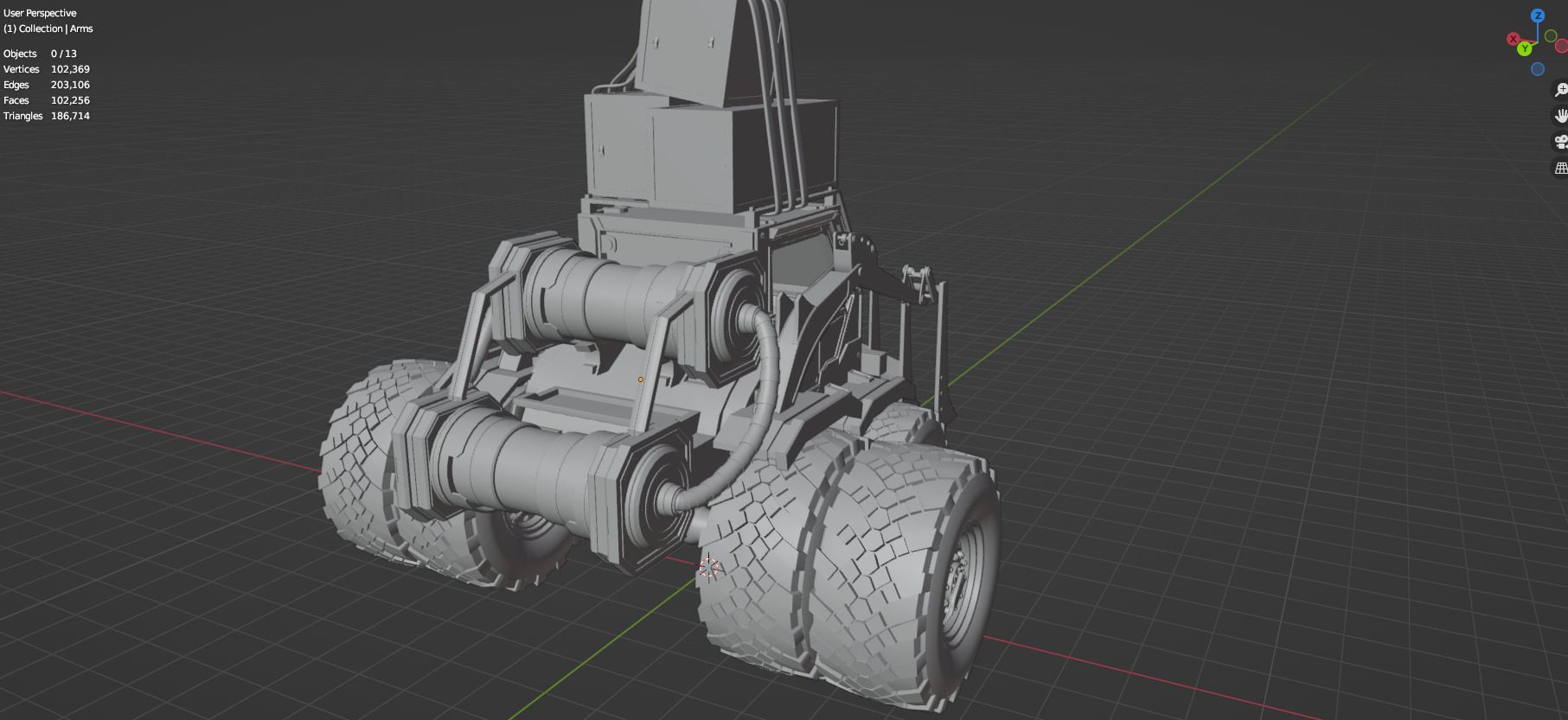Click the 3D cursor at the origin
Viewport: 1568px width, 720px height.
[x=708, y=568]
